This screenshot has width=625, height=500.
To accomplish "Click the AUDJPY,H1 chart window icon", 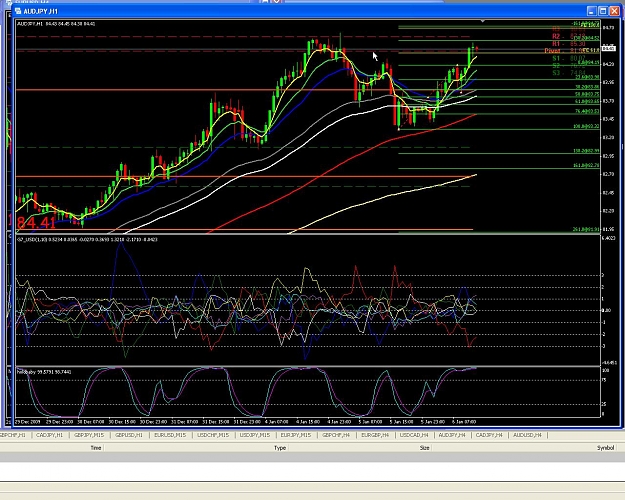I will click(18, 11).
